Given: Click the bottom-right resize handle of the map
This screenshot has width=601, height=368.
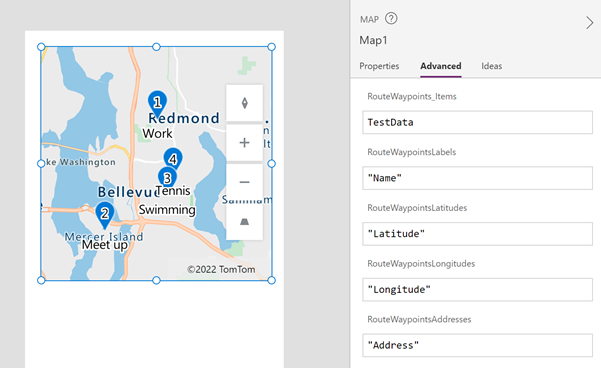Looking at the screenshot, I should coord(271,280).
